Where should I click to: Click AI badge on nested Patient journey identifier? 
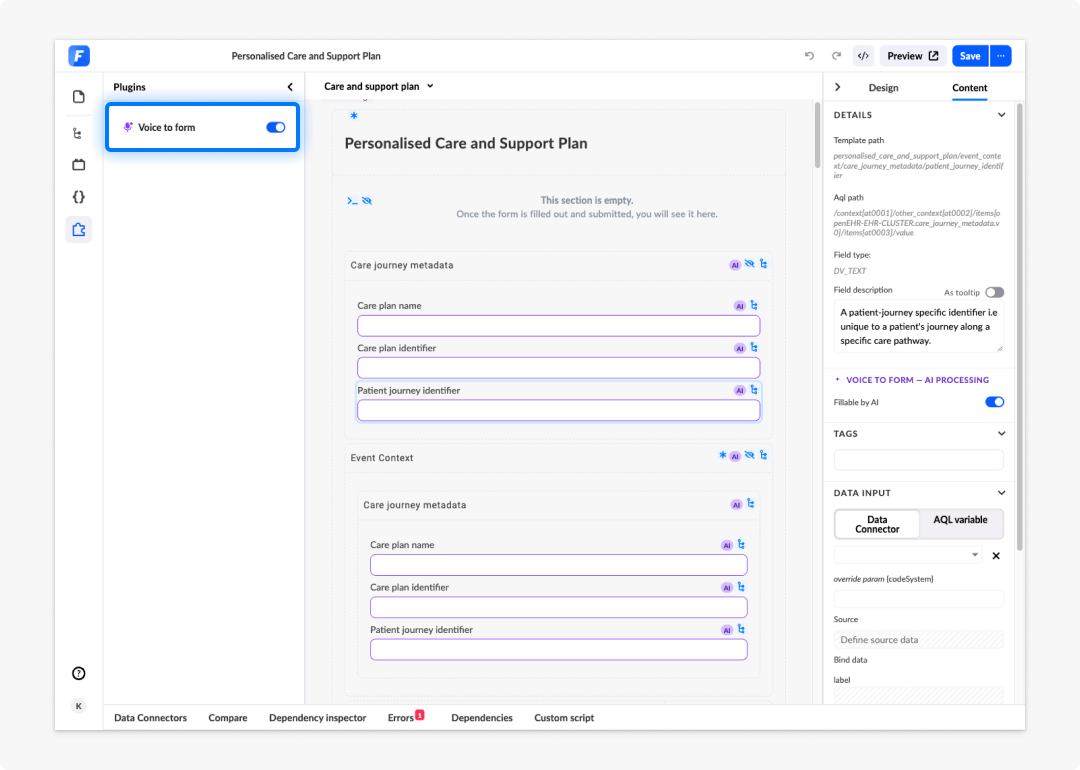pyautogui.click(x=727, y=630)
